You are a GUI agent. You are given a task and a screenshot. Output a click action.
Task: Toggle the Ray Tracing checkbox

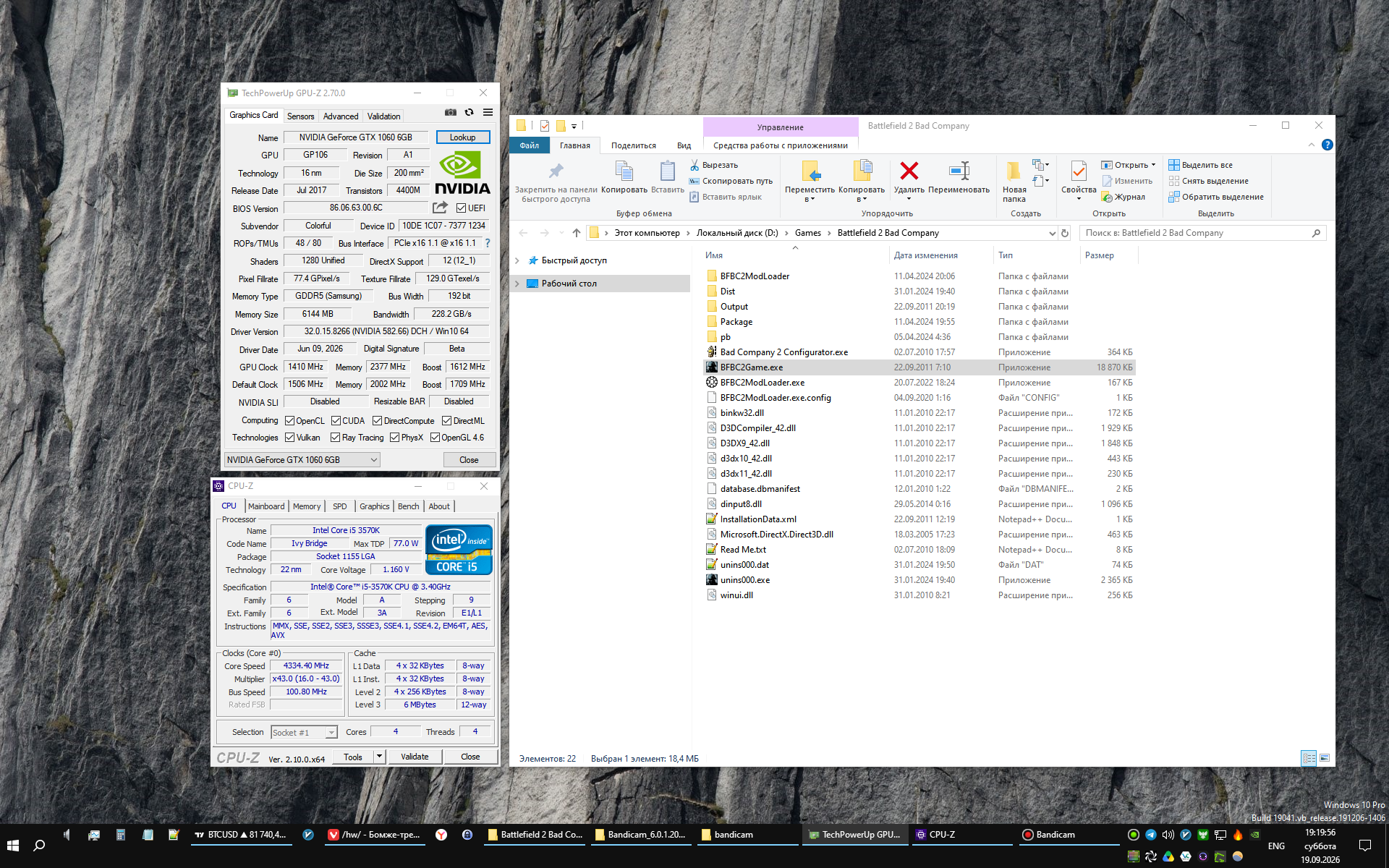tap(335, 438)
